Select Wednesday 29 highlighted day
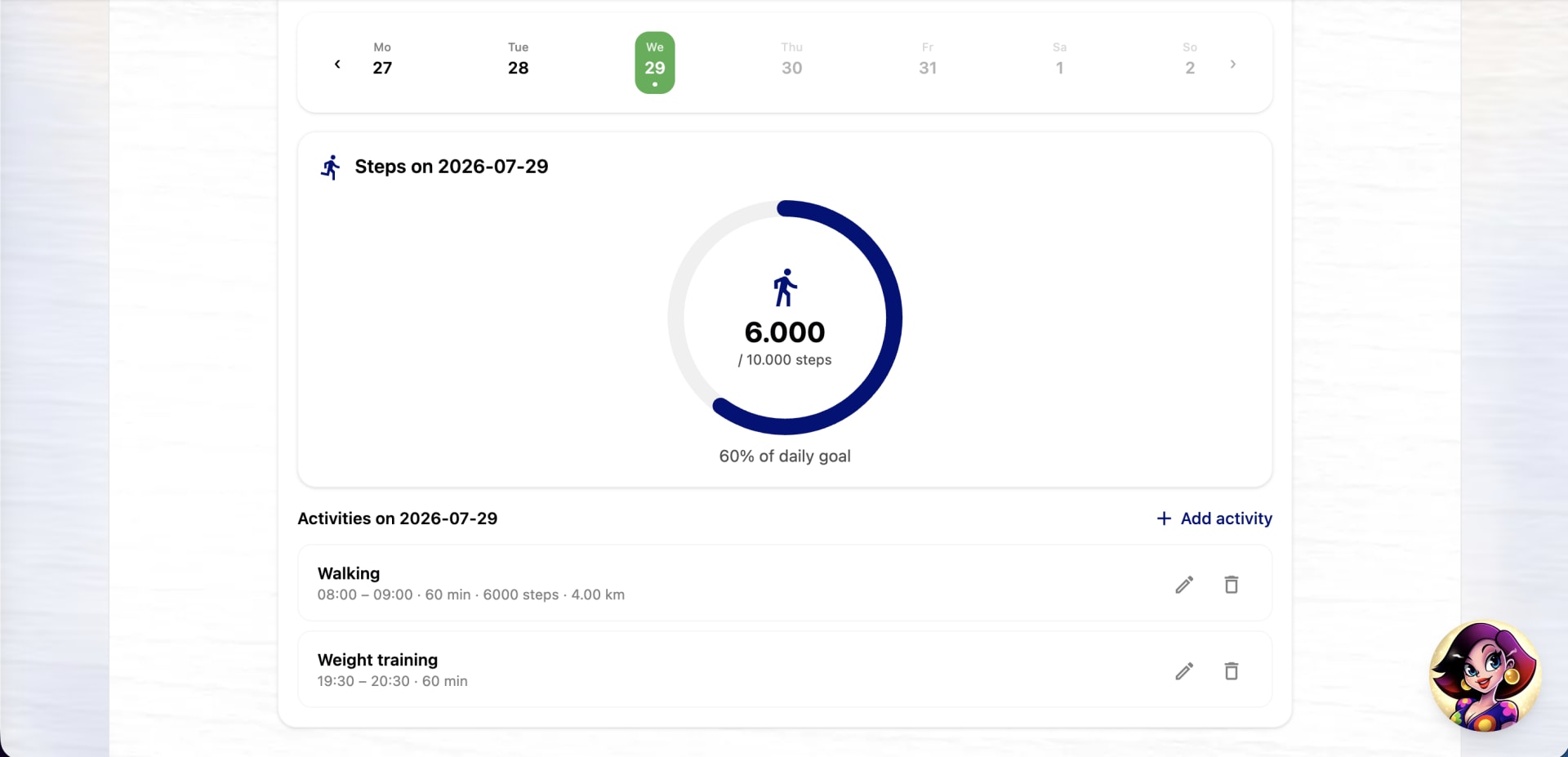Image resolution: width=1568 pixels, height=757 pixels. pyautogui.click(x=655, y=62)
